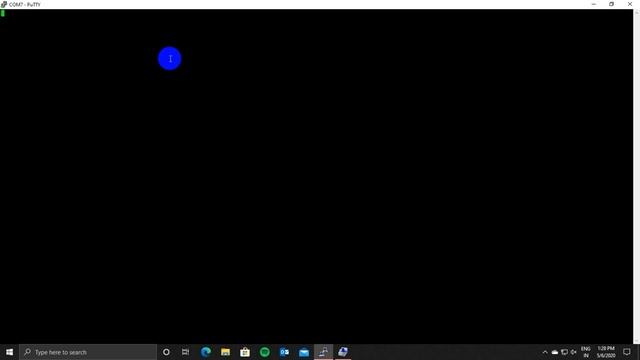This screenshot has width=640, height=360.
Task: Open the Windows Start menu
Action: click(x=9, y=352)
